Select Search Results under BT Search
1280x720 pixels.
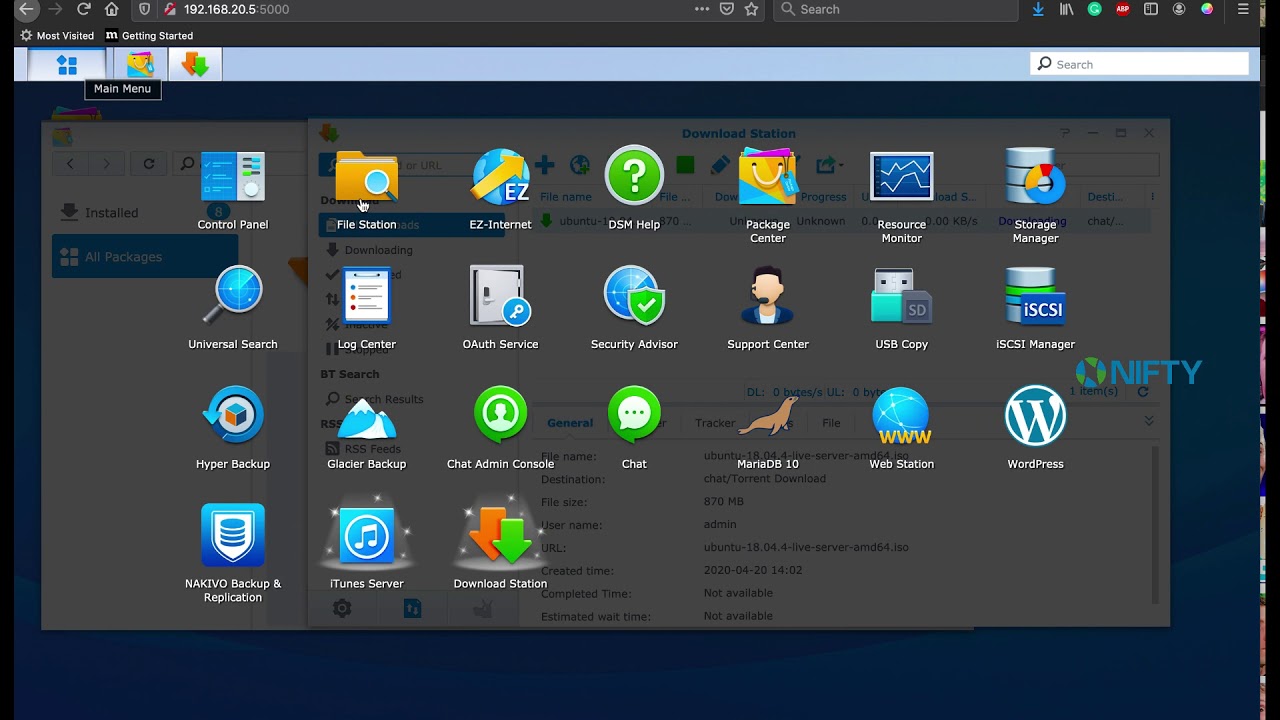[383, 399]
